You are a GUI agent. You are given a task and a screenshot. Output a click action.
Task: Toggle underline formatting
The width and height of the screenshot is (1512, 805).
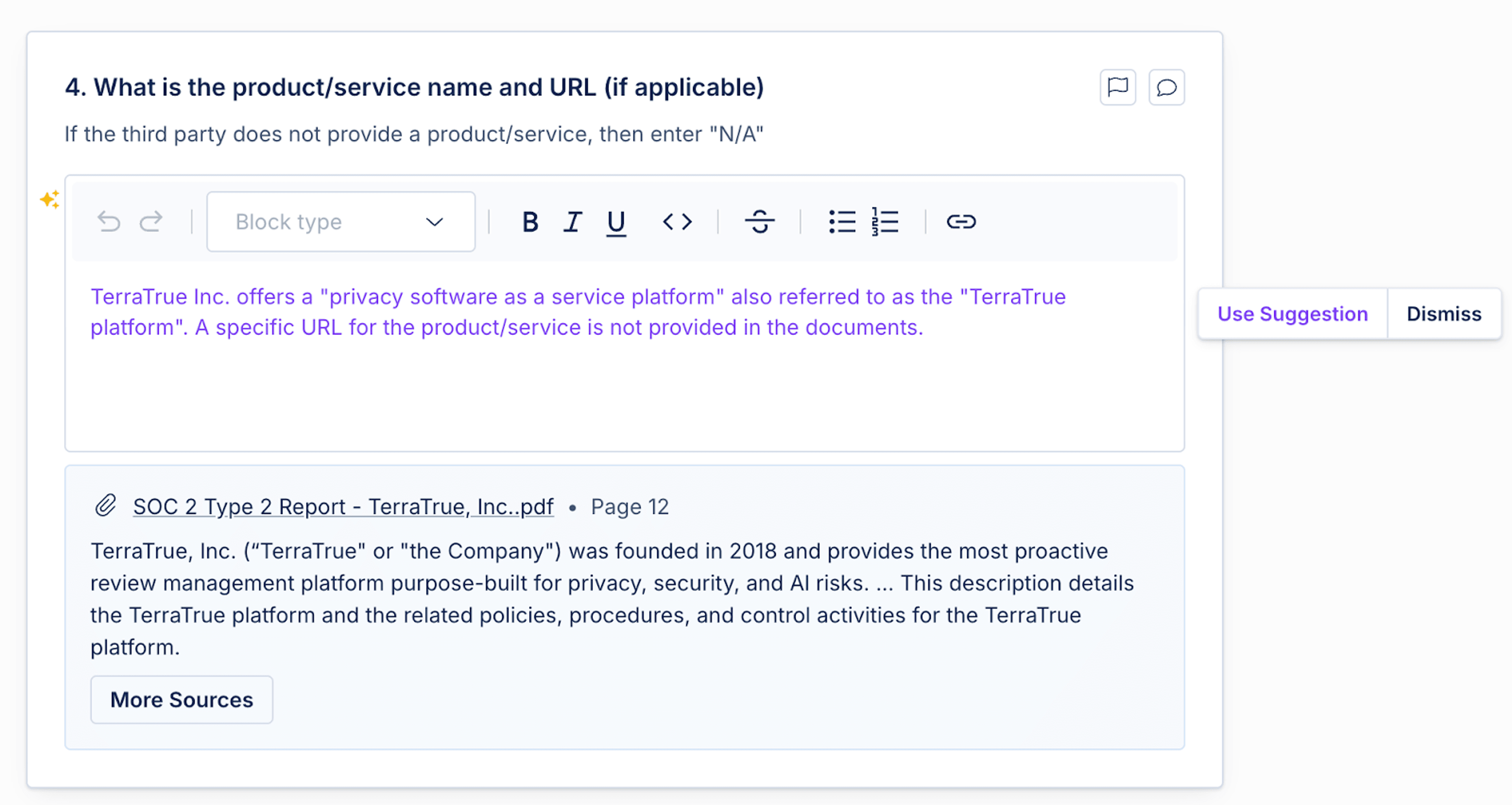pyautogui.click(x=616, y=223)
